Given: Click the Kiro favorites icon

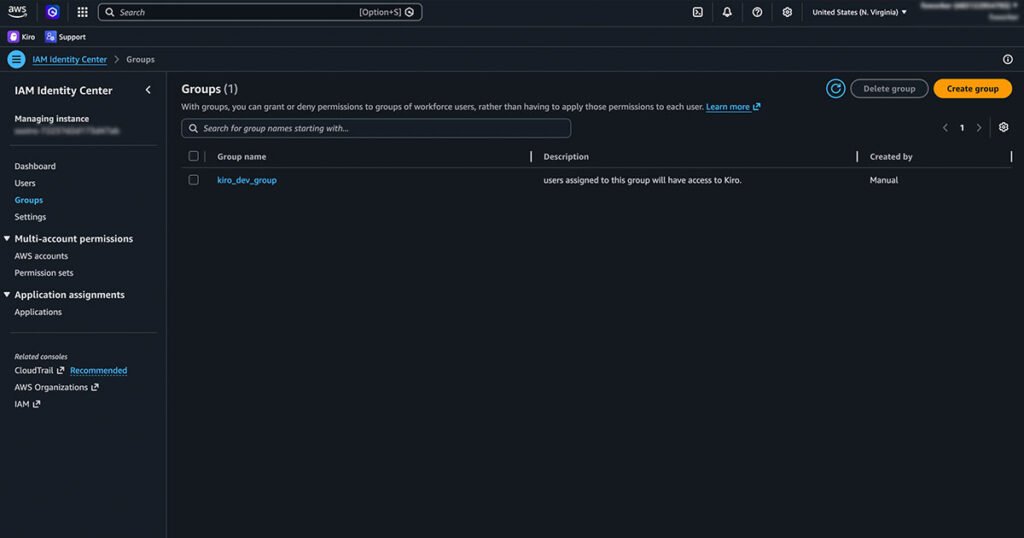Looking at the screenshot, I should pos(13,37).
